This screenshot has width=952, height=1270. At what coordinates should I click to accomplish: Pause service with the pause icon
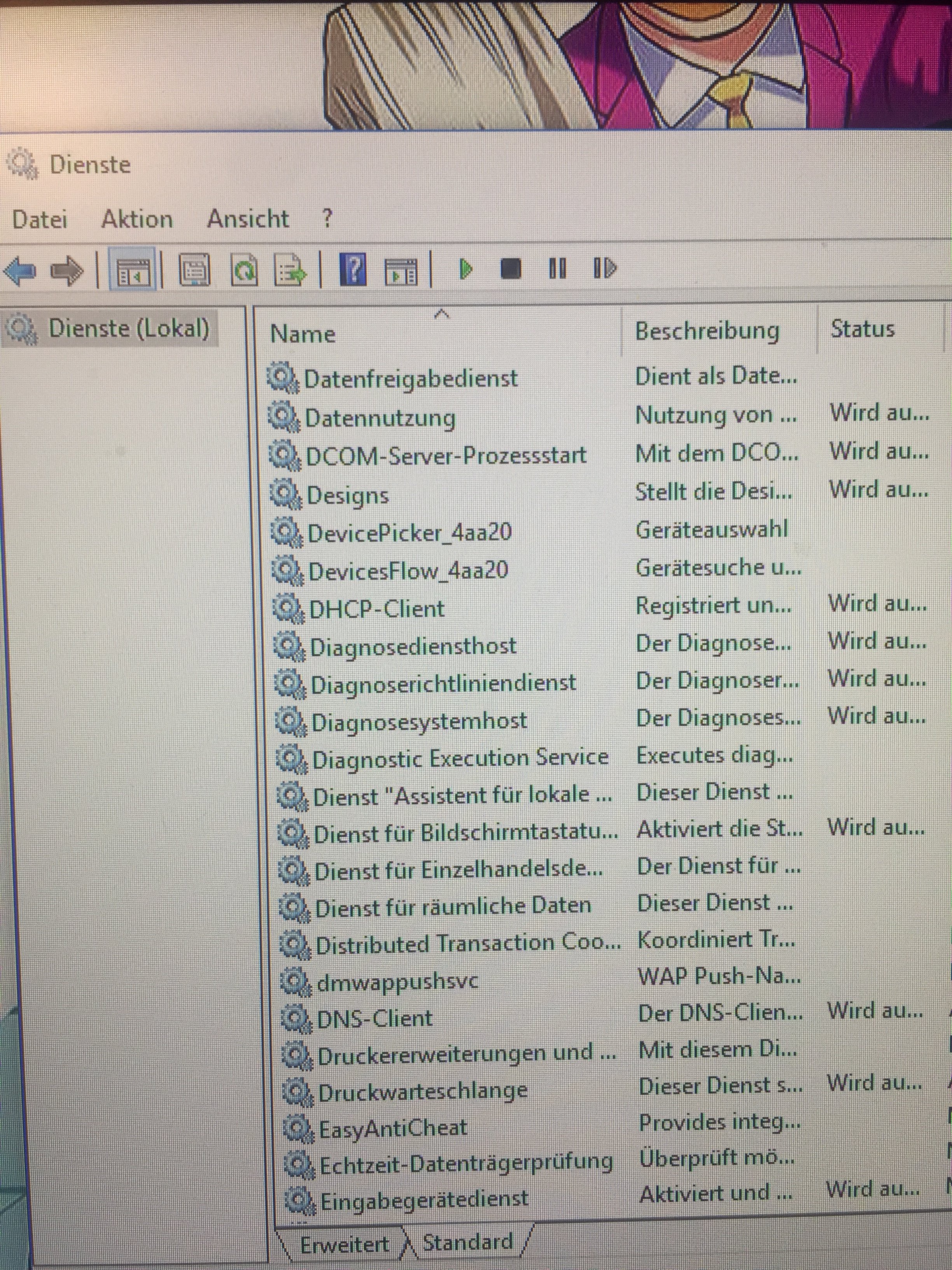[x=556, y=268]
